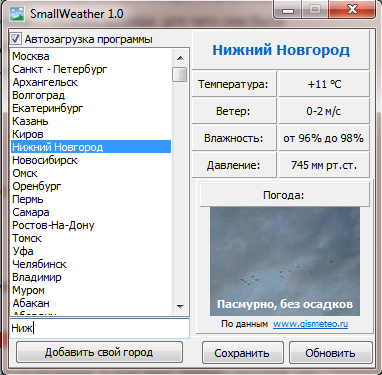Viewport: 382px width, 375px height.
Task: Select Казань in the city list
Action: 91,121
